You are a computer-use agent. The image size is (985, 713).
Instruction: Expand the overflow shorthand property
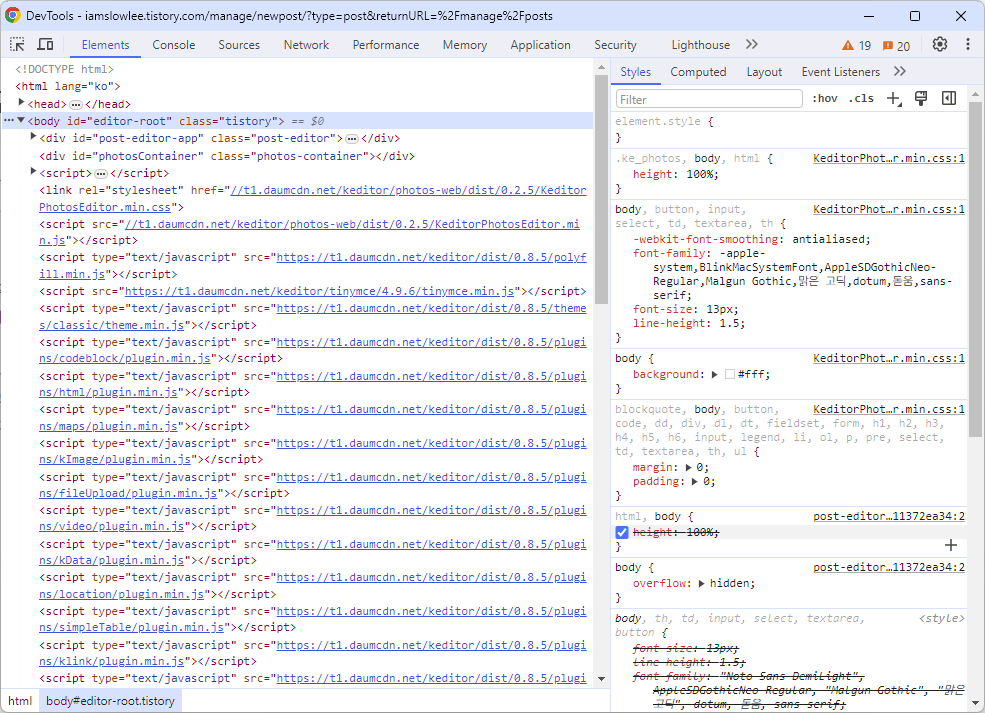702,584
